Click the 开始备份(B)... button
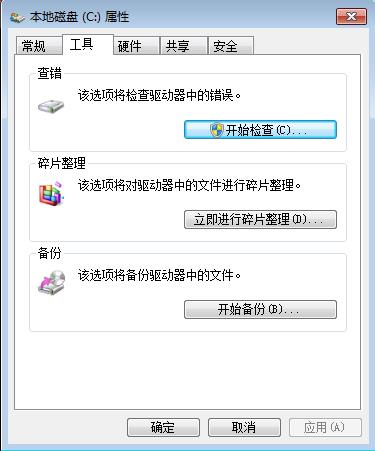The width and height of the screenshot is (375, 451). pos(260,309)
